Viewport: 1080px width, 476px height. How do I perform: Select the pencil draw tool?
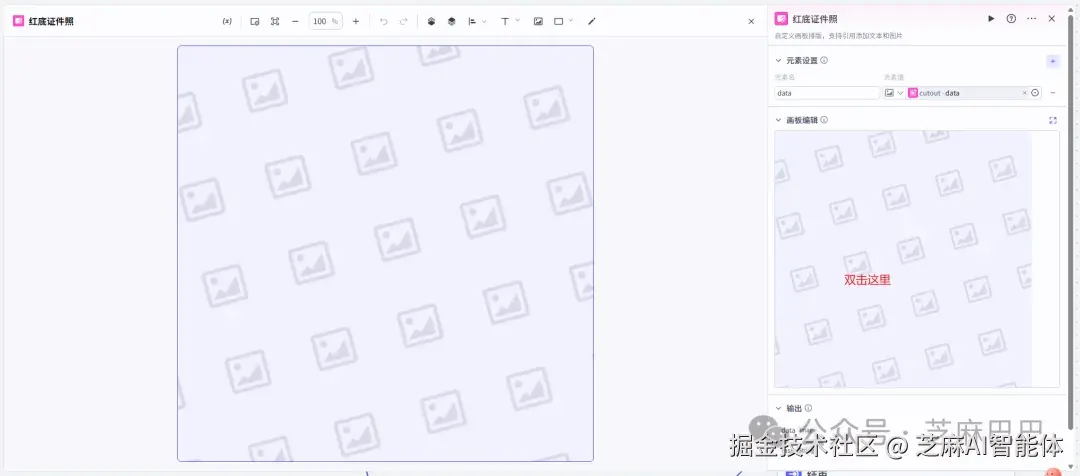pyautogui.click(x=592, y=21)
